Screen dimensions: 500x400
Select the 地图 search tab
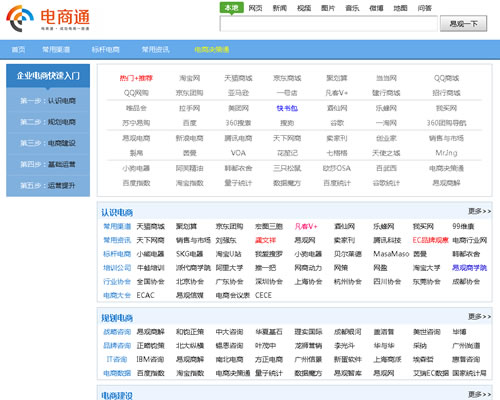tap(400, 8)
